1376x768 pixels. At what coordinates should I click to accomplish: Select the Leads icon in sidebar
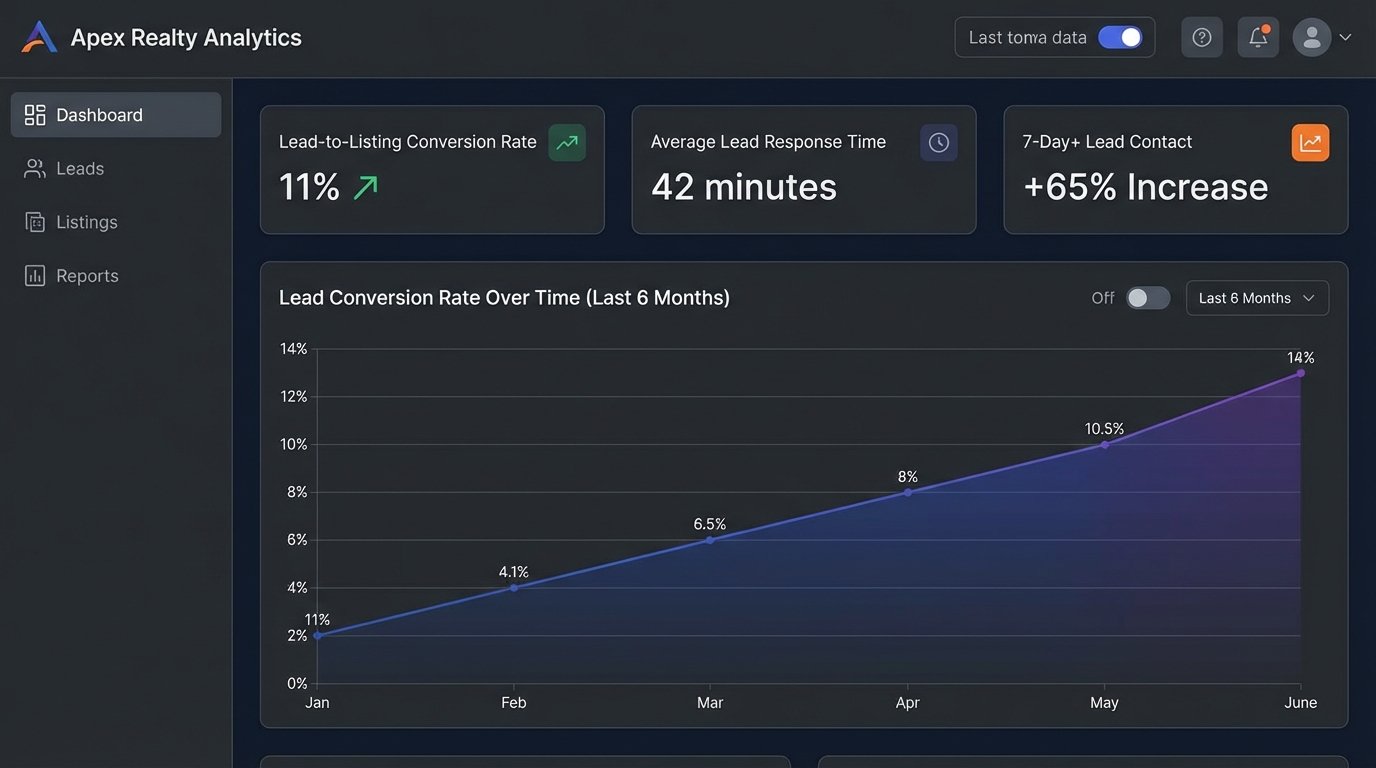point(33,168)
